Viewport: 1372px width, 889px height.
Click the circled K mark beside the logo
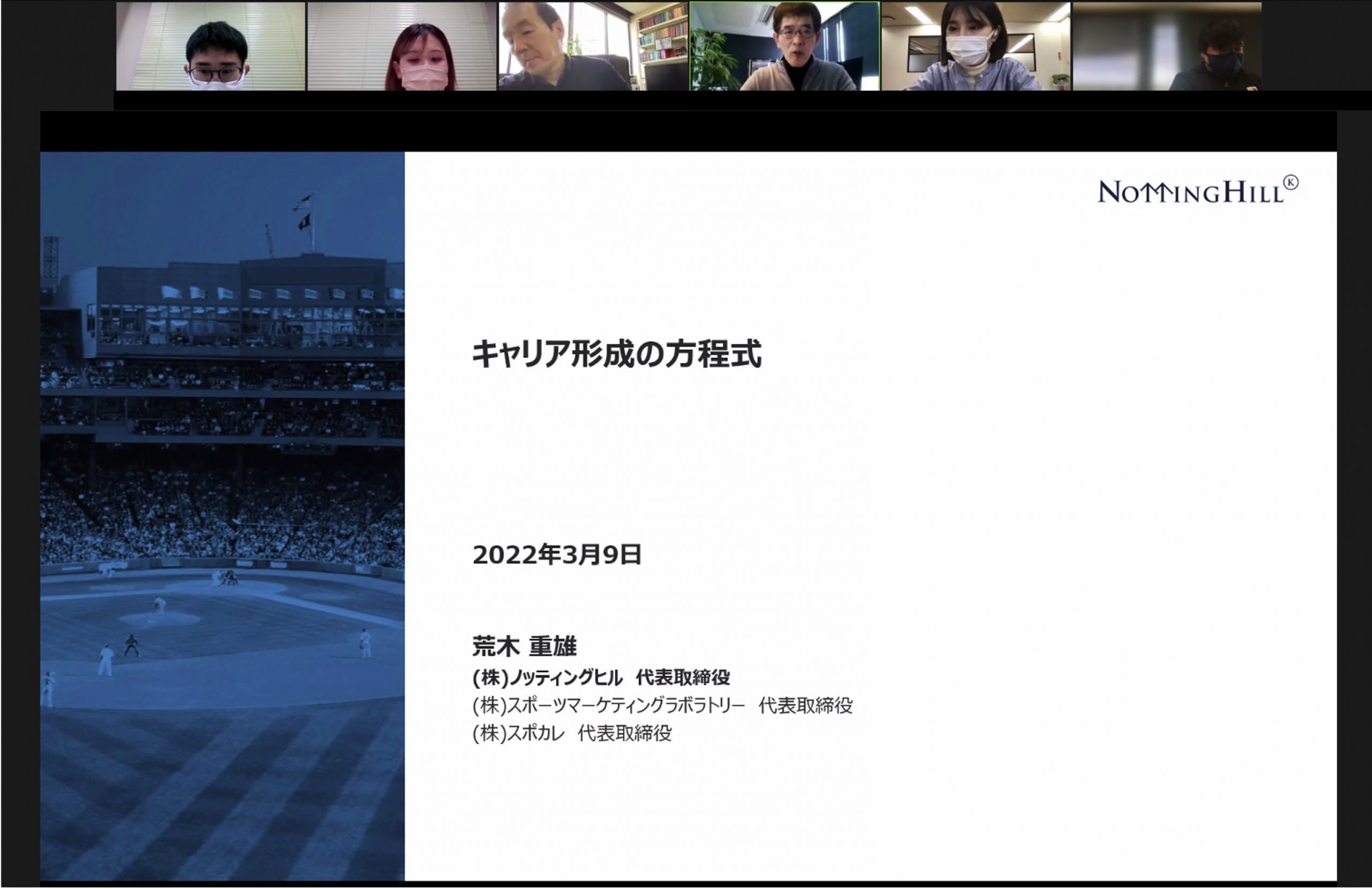point(1291,183)
